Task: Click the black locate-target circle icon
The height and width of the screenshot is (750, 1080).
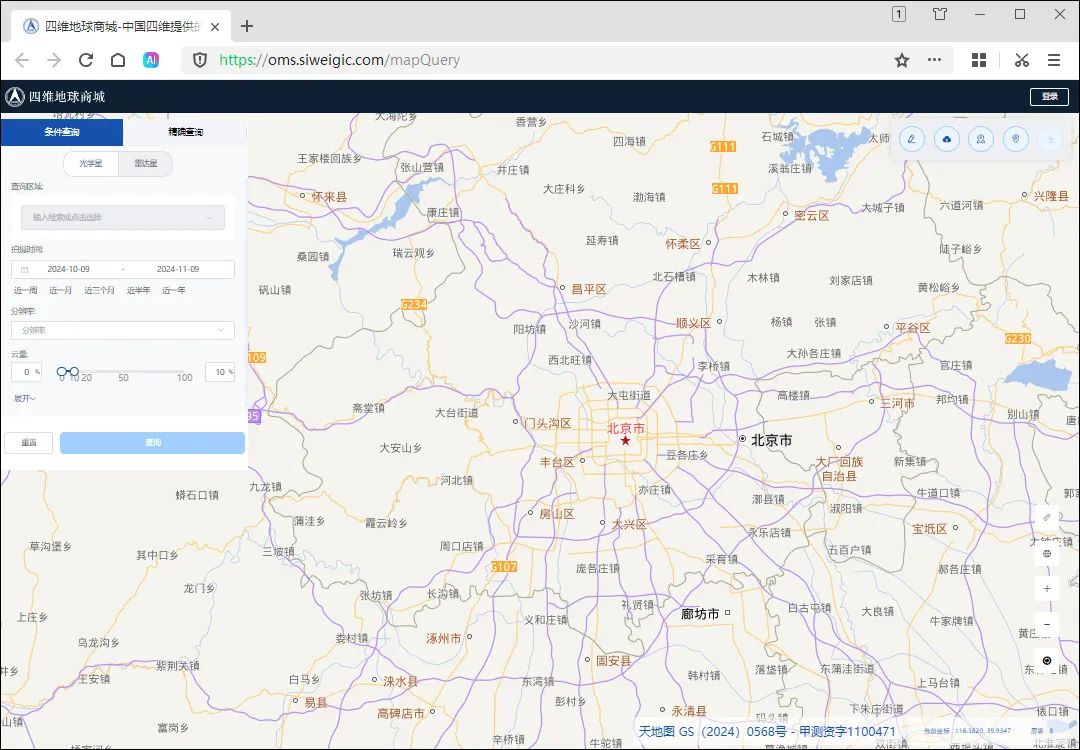Action: (1047, 660)
